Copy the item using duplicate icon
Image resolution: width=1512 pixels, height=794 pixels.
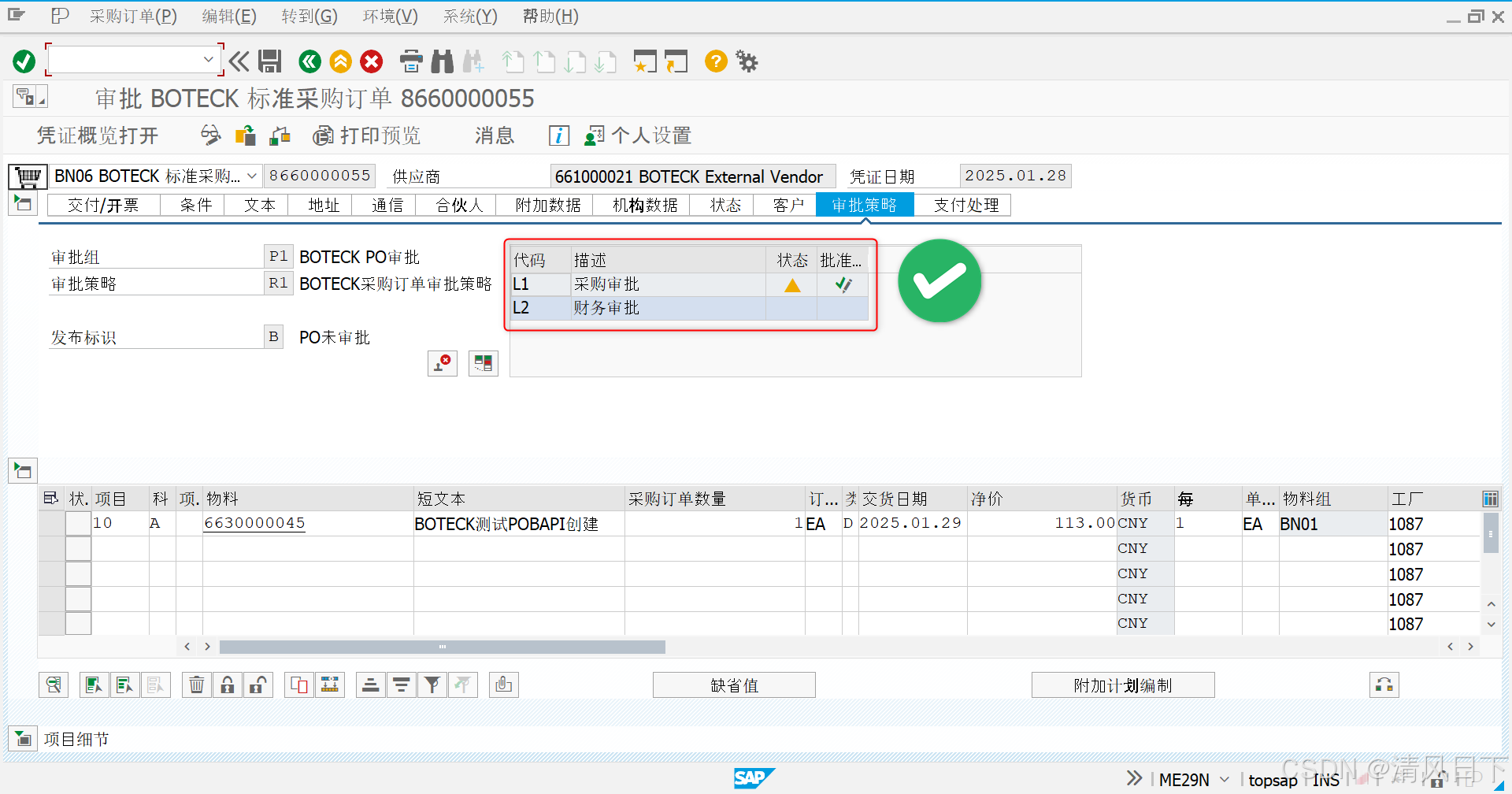298,685
